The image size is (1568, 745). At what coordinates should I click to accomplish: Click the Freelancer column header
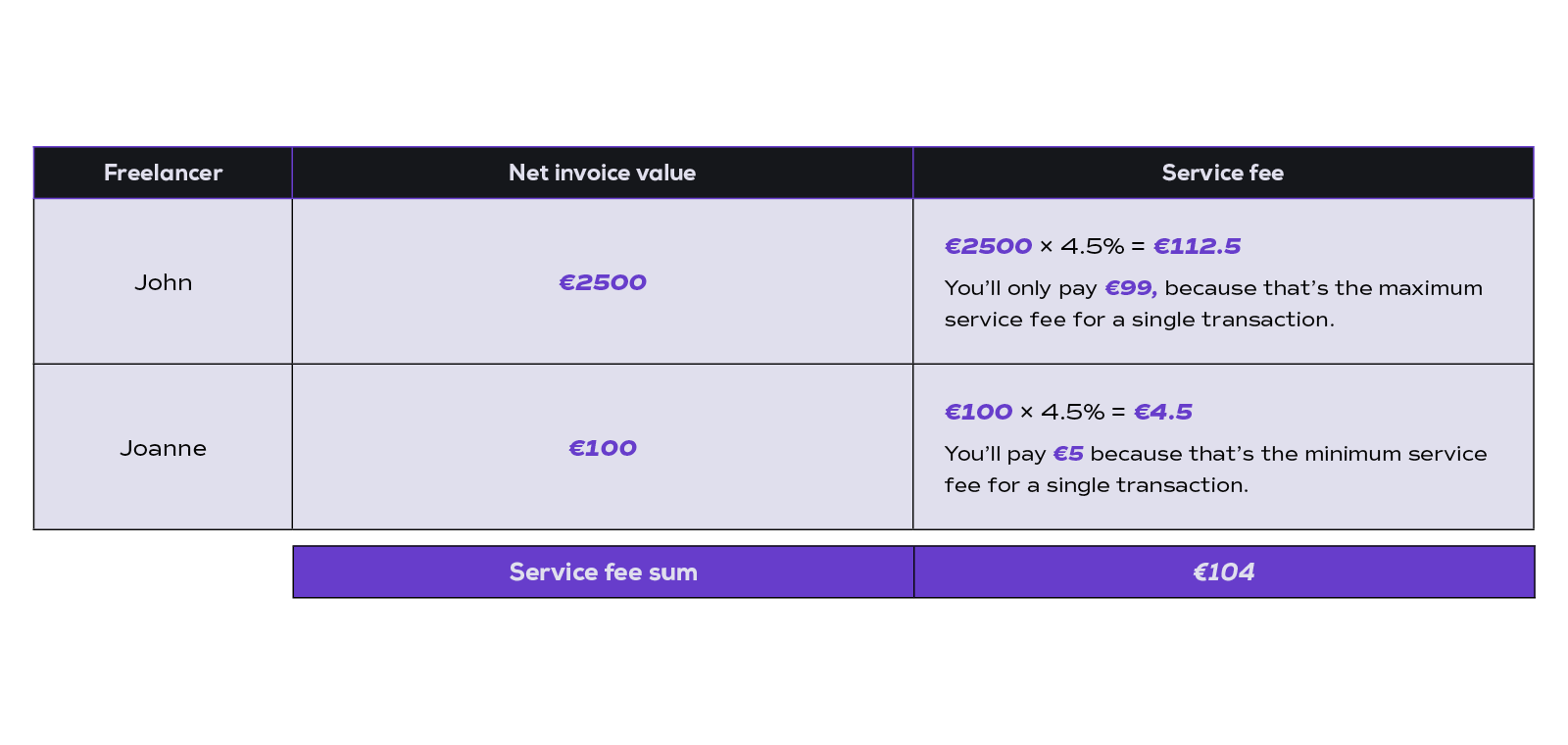click(x=163, y=173)
